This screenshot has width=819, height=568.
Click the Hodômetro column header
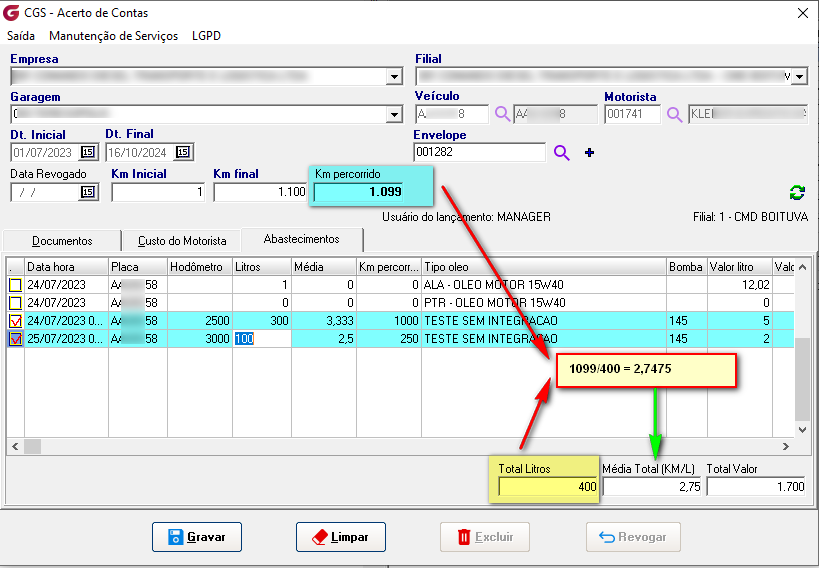coord(200,267)
